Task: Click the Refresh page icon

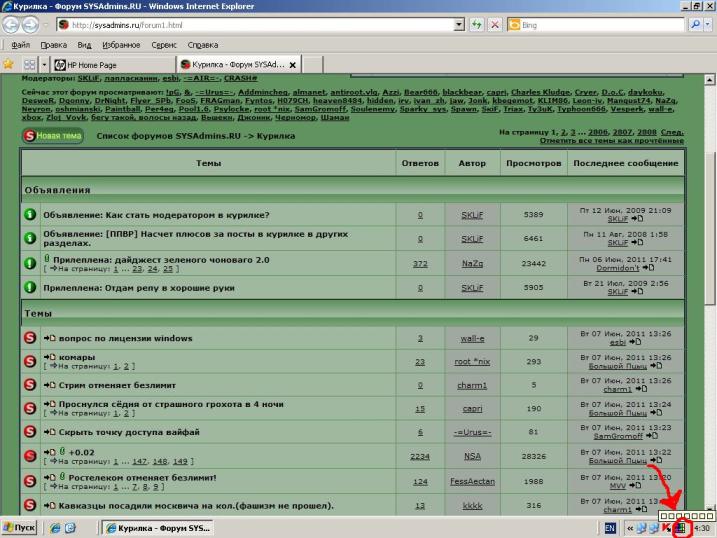Action: tap(476, 25)
